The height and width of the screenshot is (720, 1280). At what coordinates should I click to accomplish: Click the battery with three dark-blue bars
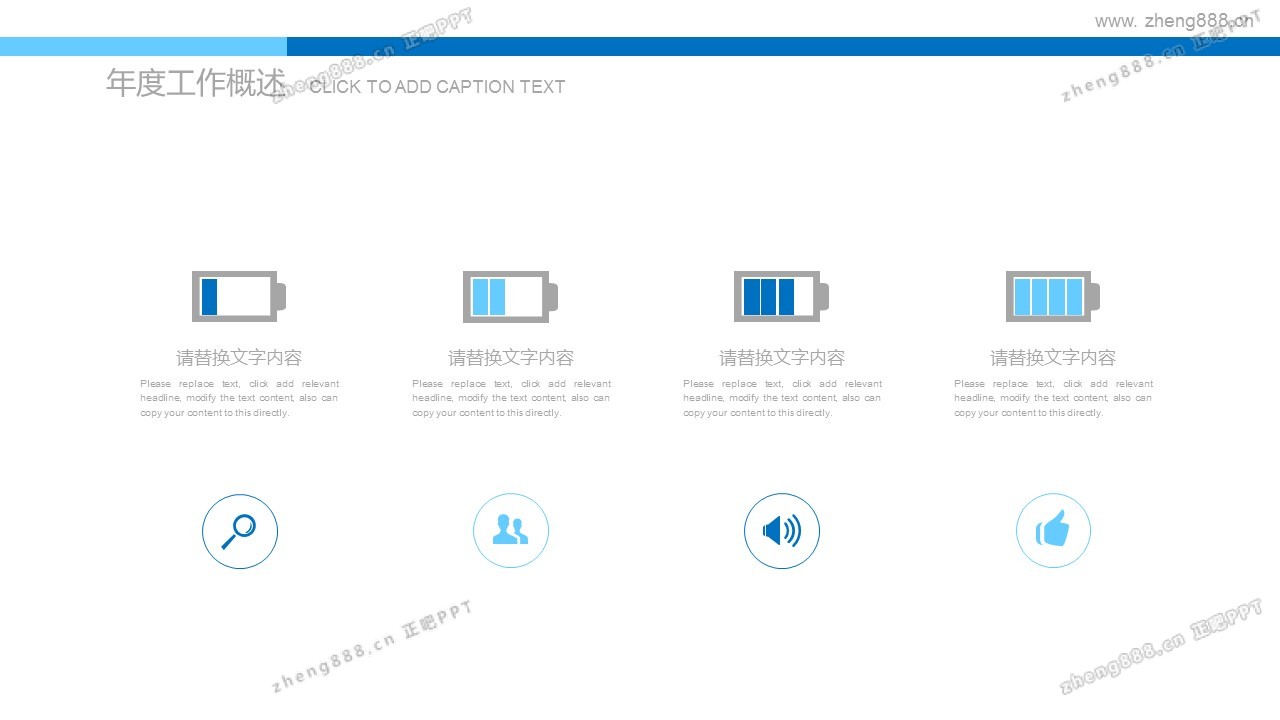click(x=780, y=297)
